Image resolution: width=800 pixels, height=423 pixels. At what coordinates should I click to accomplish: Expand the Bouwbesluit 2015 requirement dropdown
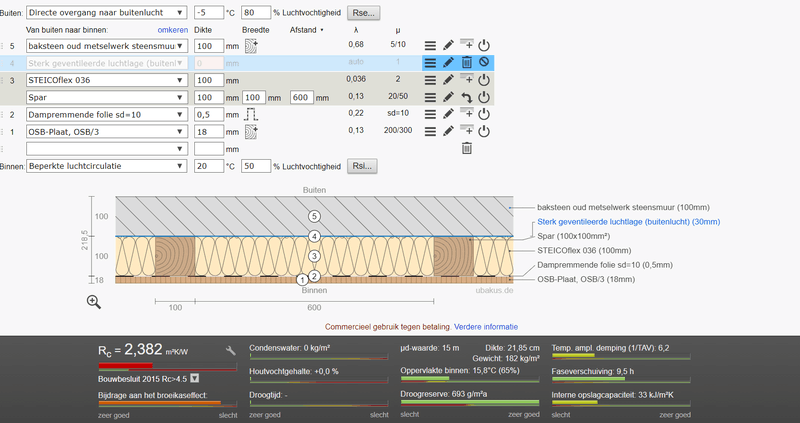[x=194, y=378]
